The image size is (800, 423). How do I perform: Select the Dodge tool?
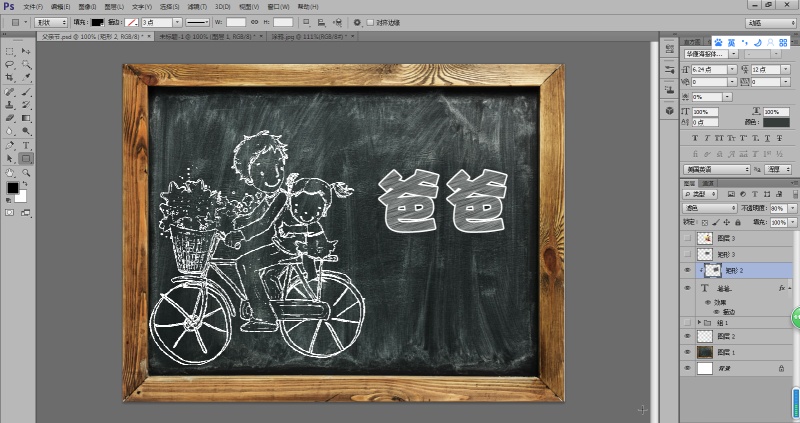coord(26,131)
